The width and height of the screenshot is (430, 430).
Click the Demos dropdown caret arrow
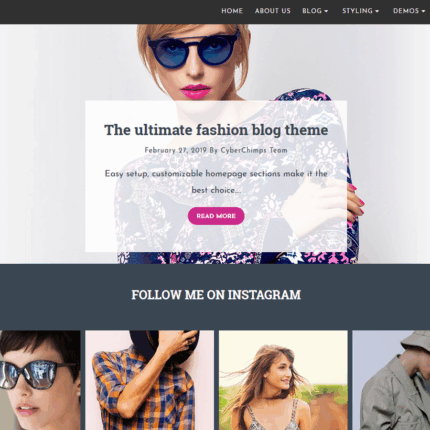[x=423, y=11]
